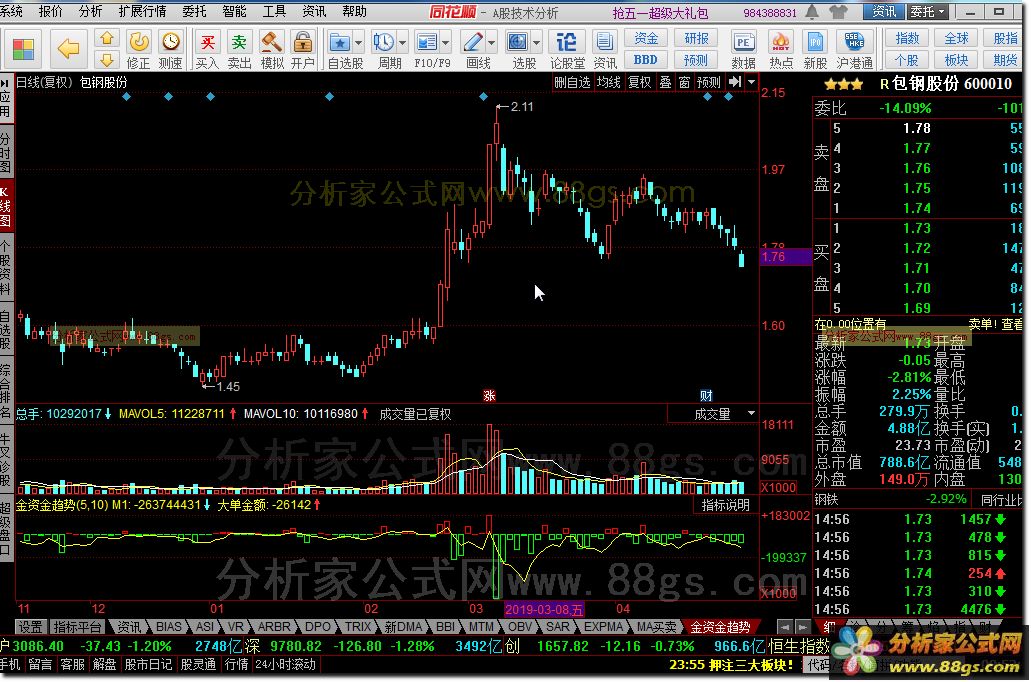Open the 论股堂 forum icon

click(567, 49)
